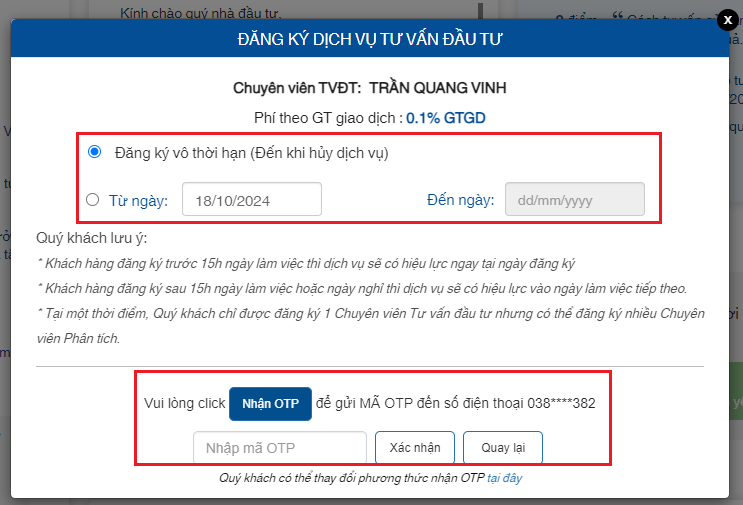Focus the "Nhập mã OTP" input box

280,448
